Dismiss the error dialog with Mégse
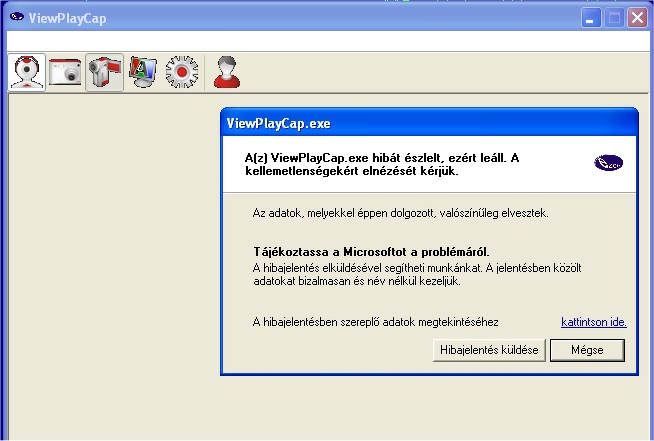The width and height of the screenshot is (654, 441). click(587, 350)
